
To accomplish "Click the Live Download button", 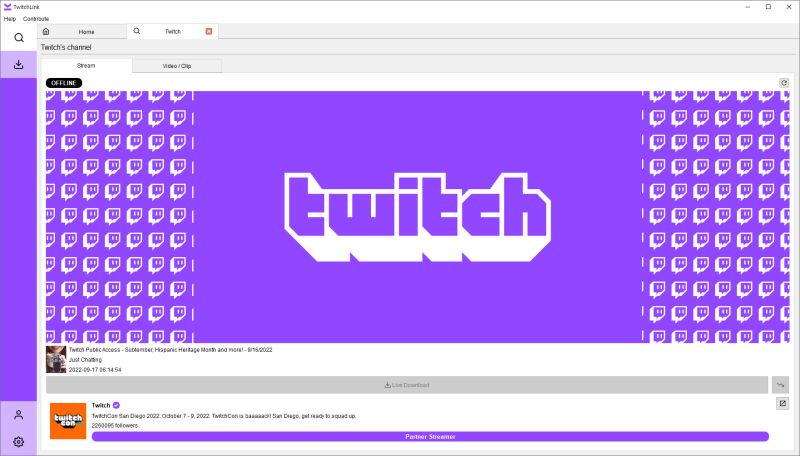I will pyautogui.click(x=407, y=385).
